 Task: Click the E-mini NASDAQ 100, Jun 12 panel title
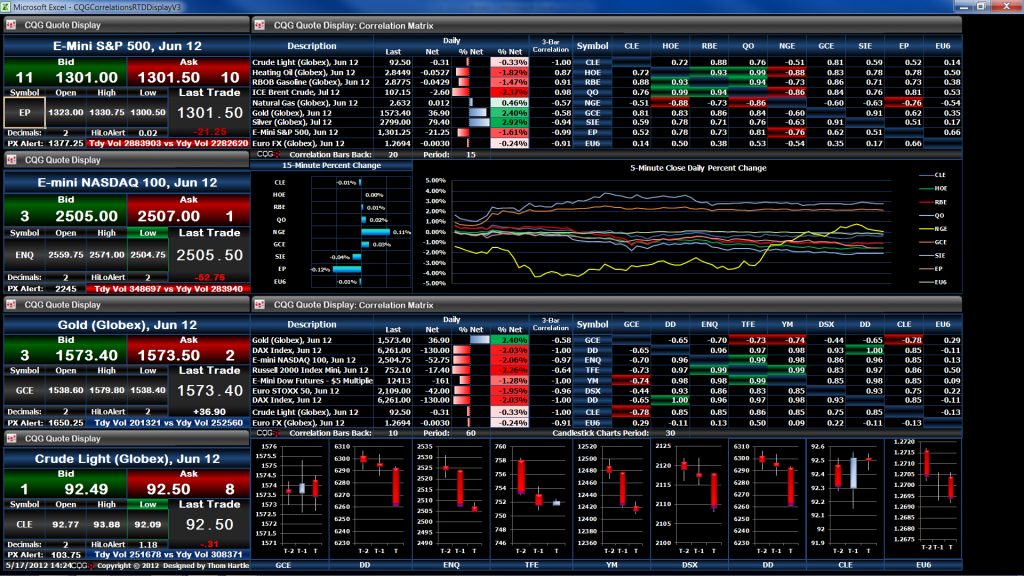click(x=127, y=183)
